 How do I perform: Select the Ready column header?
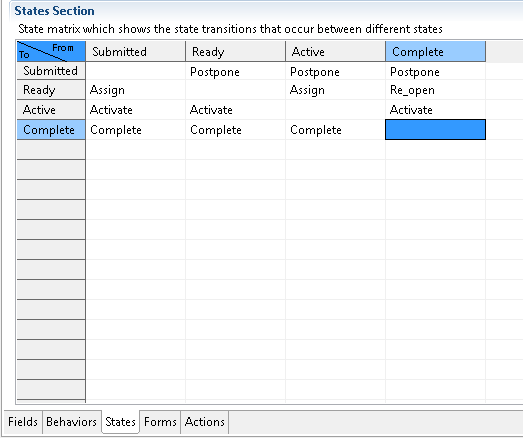(x=235, y=51)
